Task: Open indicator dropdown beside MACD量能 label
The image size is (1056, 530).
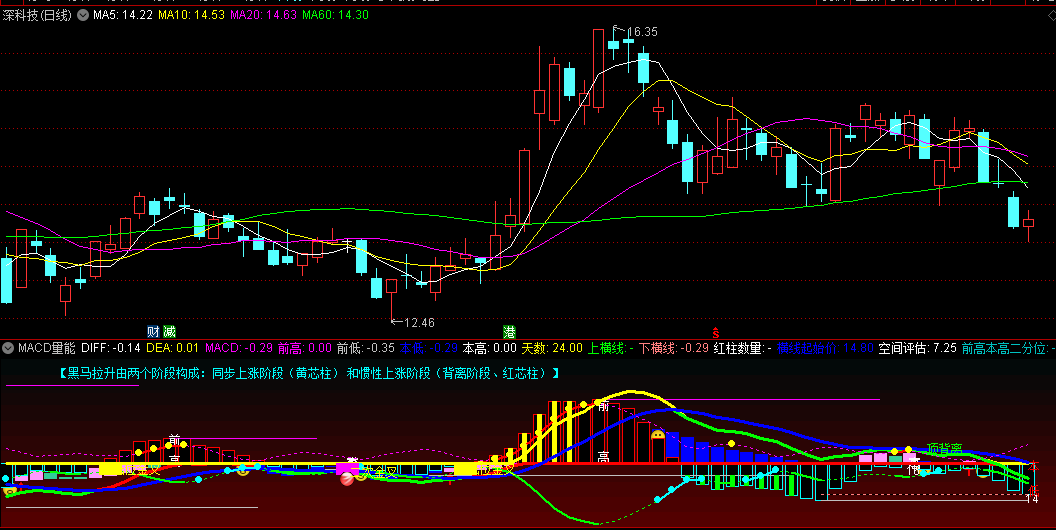Action: click(8, 348)
